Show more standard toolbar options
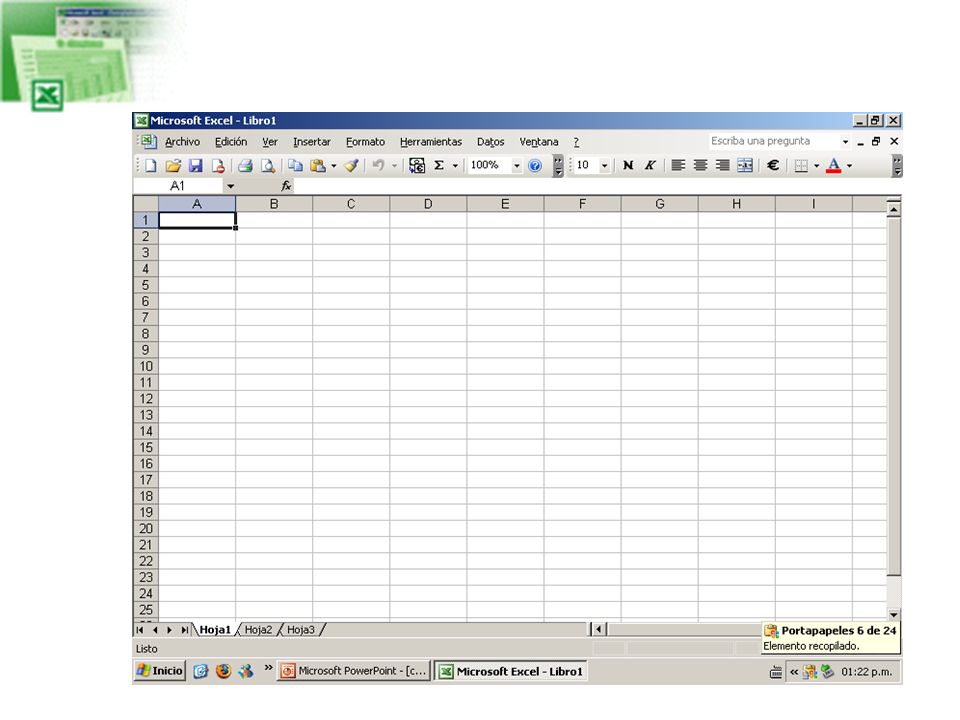 click(x=558, y=165)
